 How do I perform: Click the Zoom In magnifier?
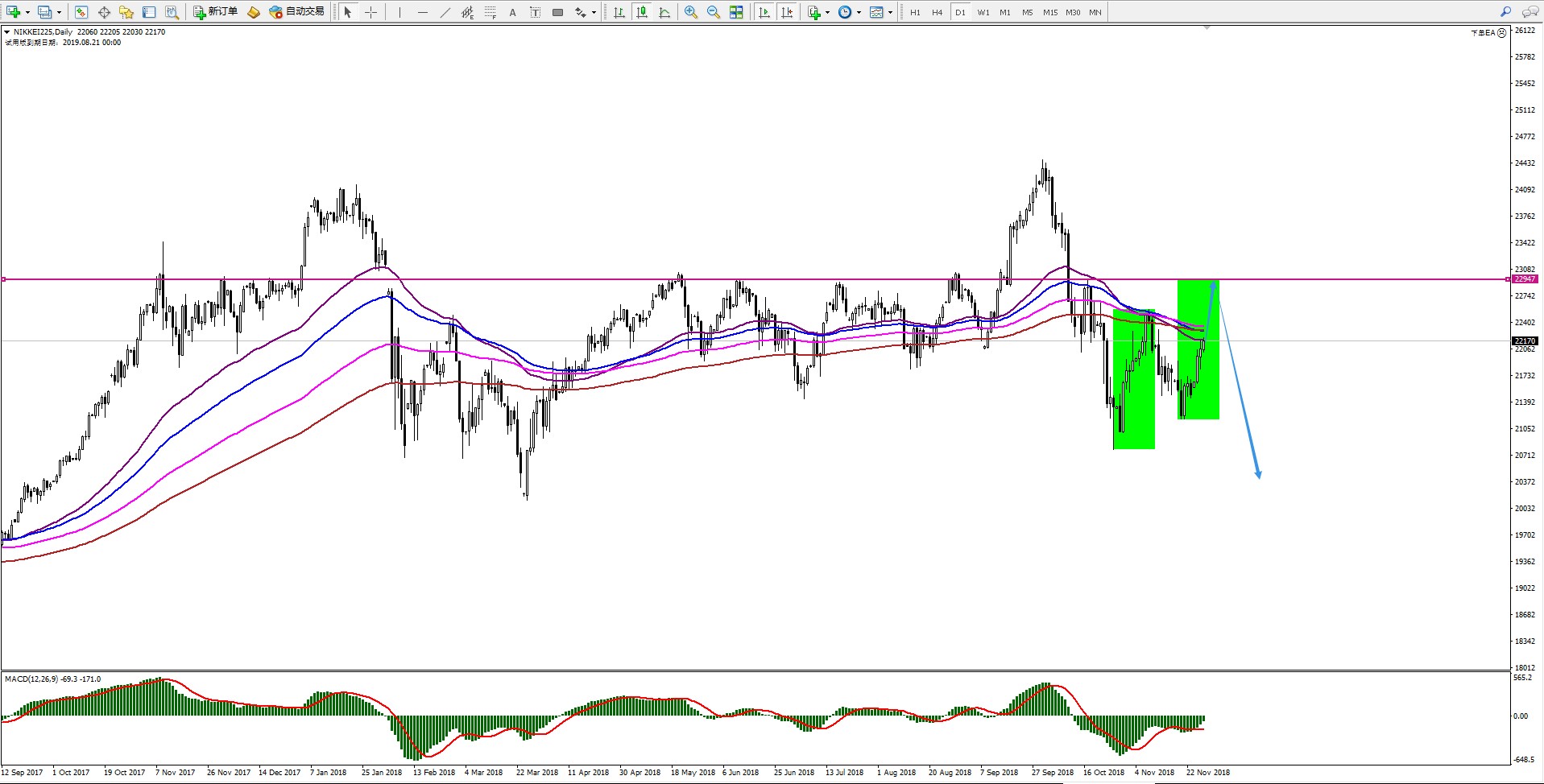(690, 12)
